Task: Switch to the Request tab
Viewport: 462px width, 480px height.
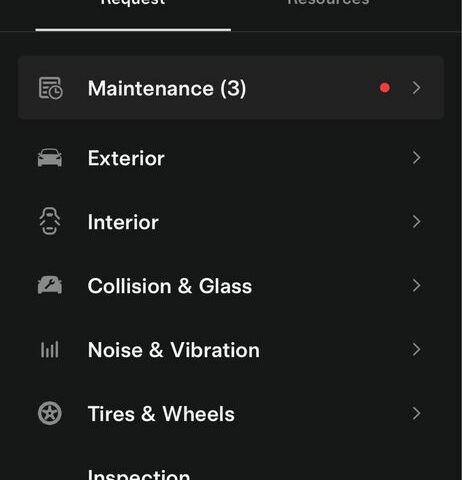Action: [x=133, y=3]
